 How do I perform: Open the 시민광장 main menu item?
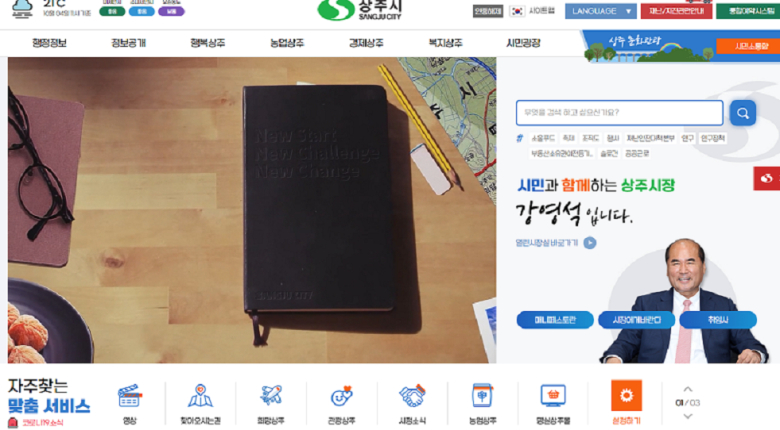point(523,43)
